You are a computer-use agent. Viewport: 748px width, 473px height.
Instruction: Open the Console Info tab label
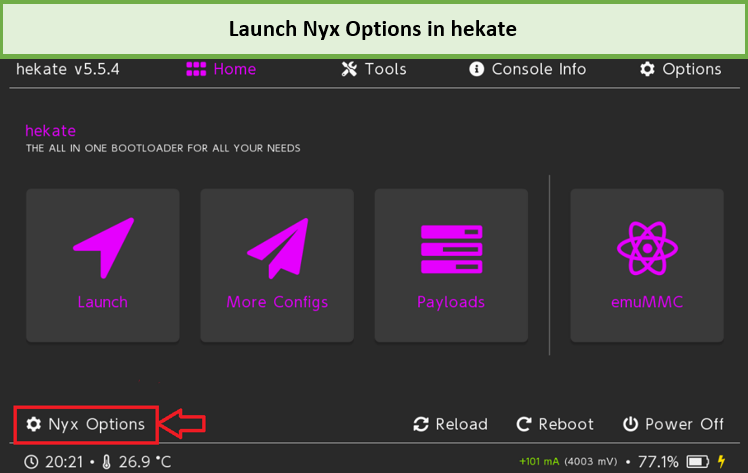coord(539,69)
